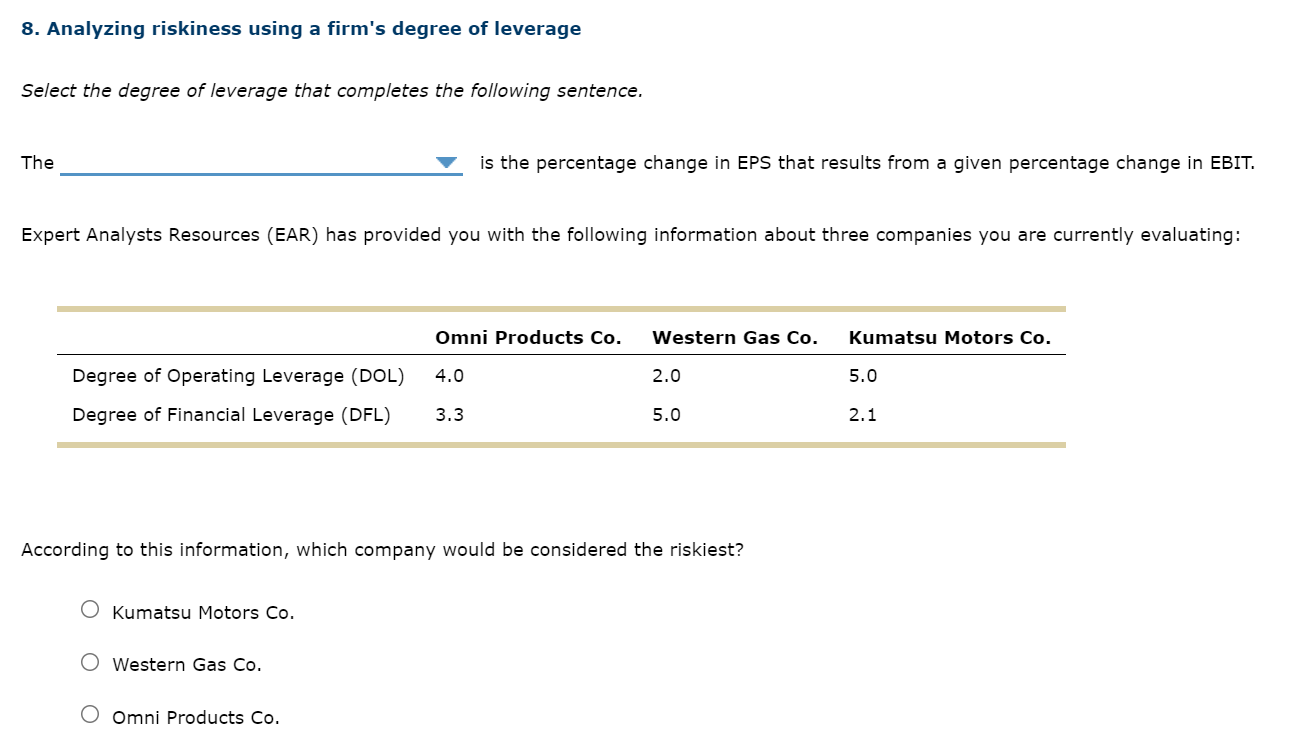Click the "Kumatsu Motors Co." answer label
This screenshot has width=1294, height=745.
(x=203, y=613)
